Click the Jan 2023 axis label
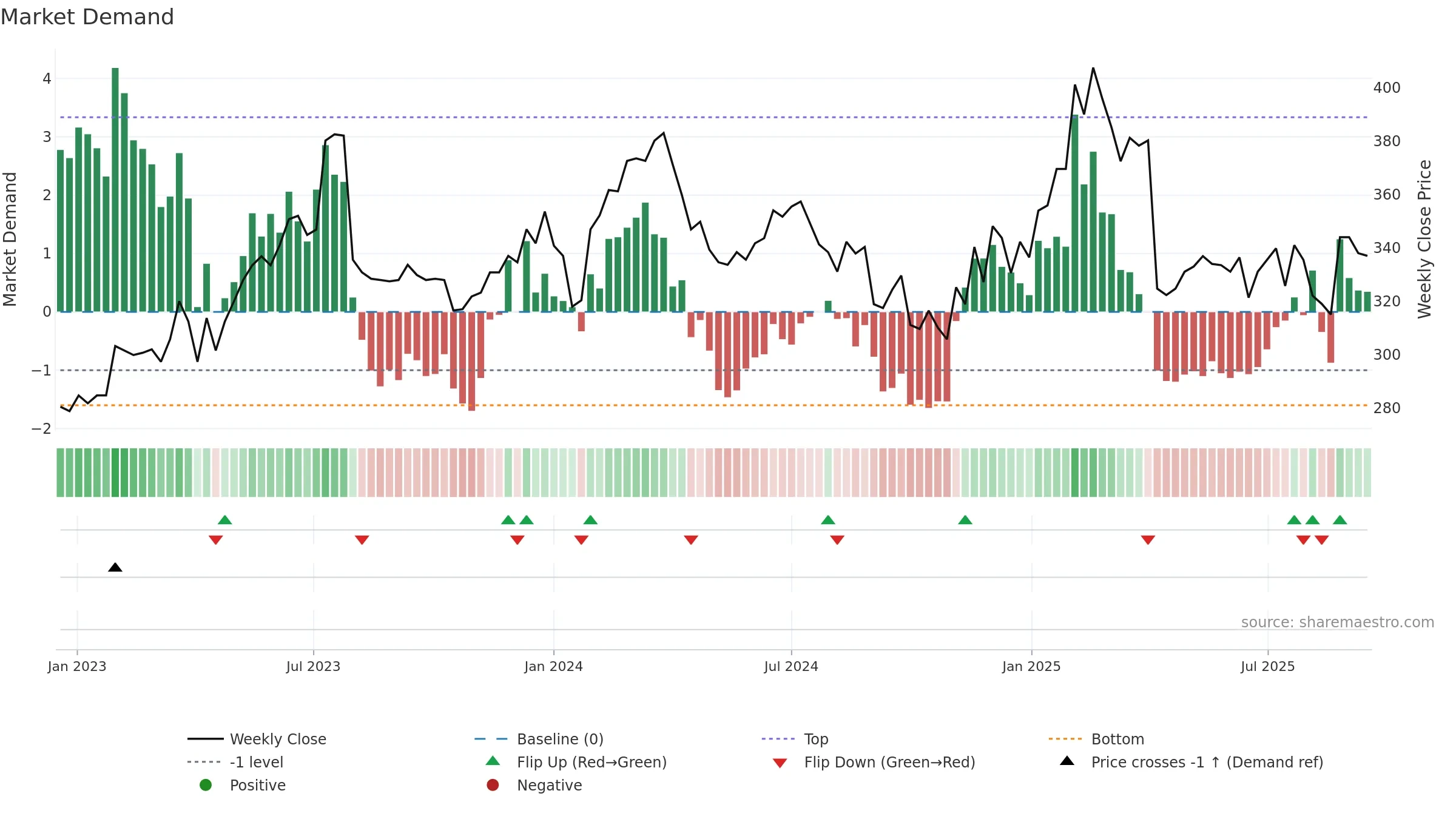This screenshot has width=1456, height=819. (77, 667)
